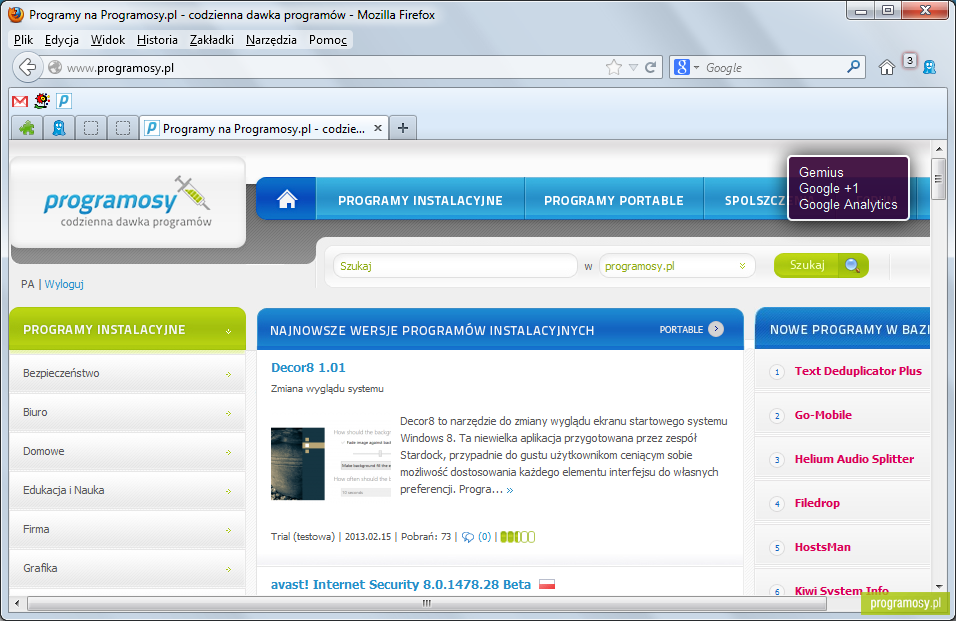The width and height of the screenshot is (956, 621).
Task: Expand the Grafika category
Action: 127,568
